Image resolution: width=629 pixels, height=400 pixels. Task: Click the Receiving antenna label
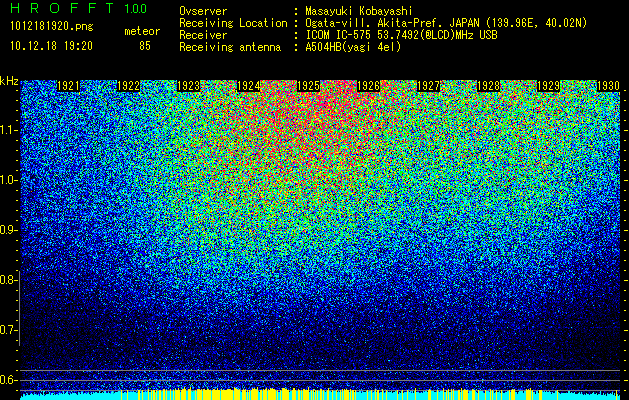pos(230,47)
